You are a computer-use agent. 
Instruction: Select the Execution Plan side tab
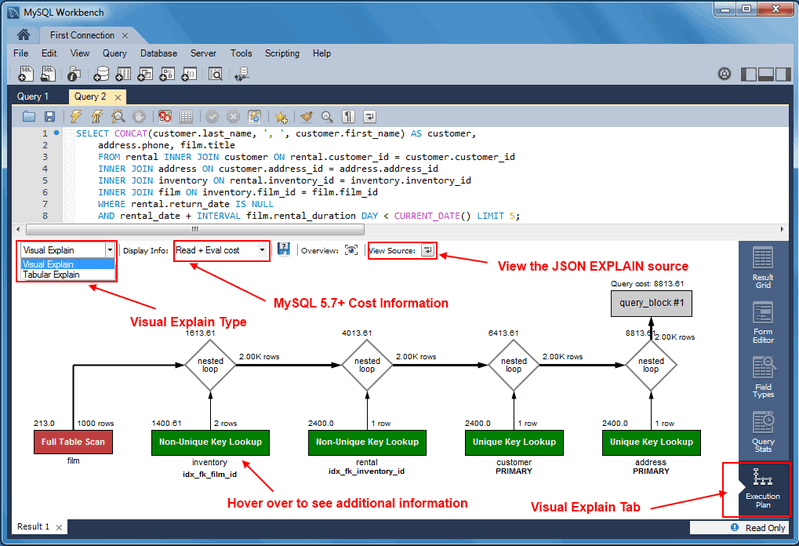(x=762, y=488)
